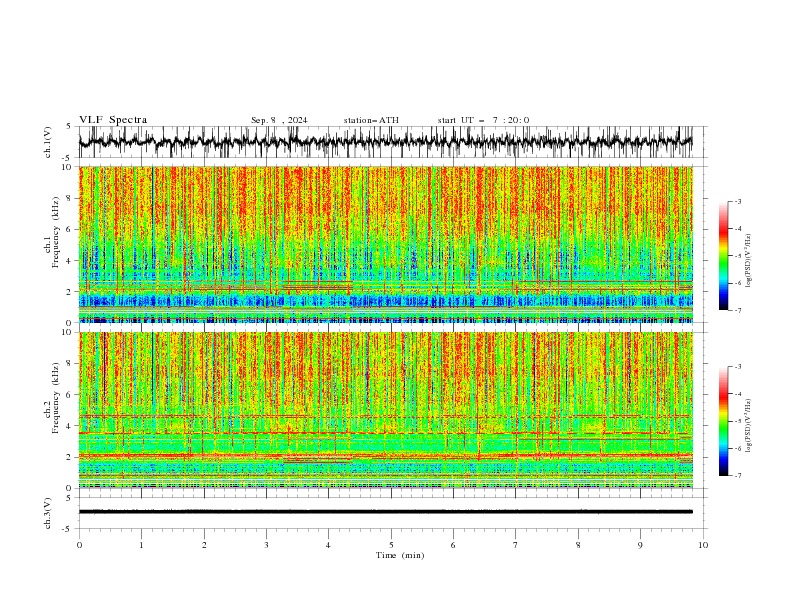792x612 pixels.
Task: Click the time axis tick label "3"
Action: pyautogui.click(x=266, y=545)
